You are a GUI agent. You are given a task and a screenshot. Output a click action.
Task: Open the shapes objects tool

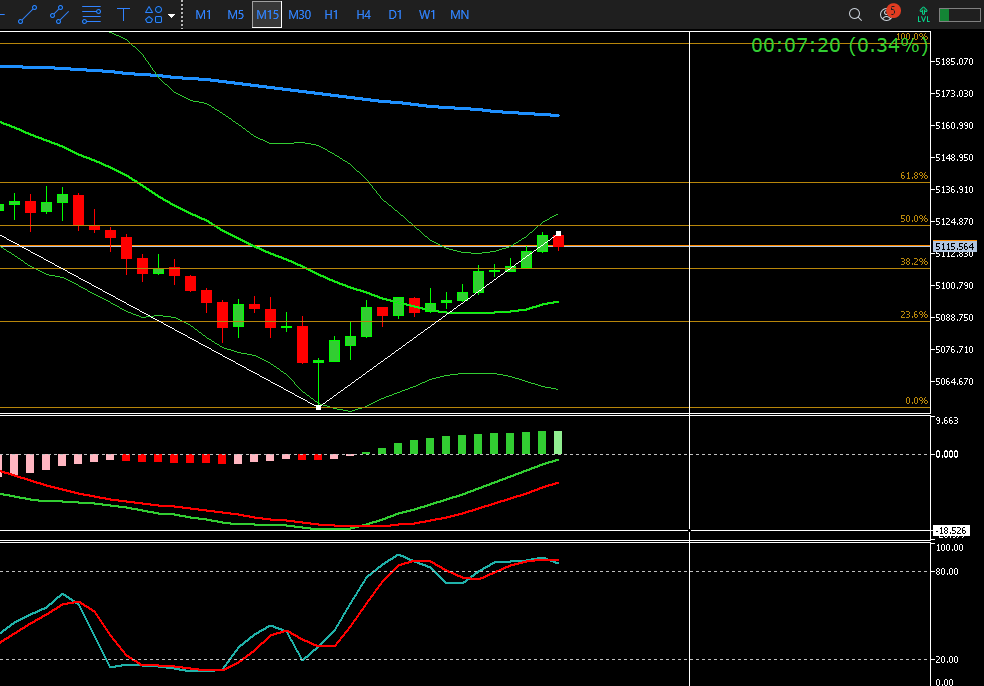(153, 14)
